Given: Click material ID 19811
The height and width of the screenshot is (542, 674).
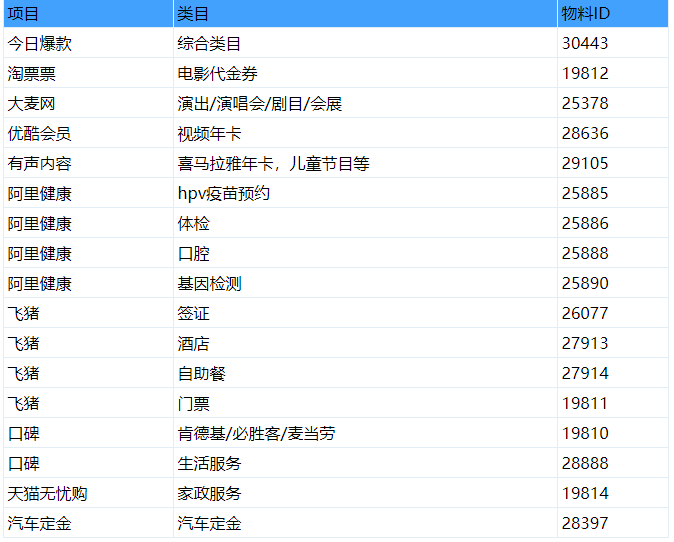Looking at the screenshot, I should (613, 403).
